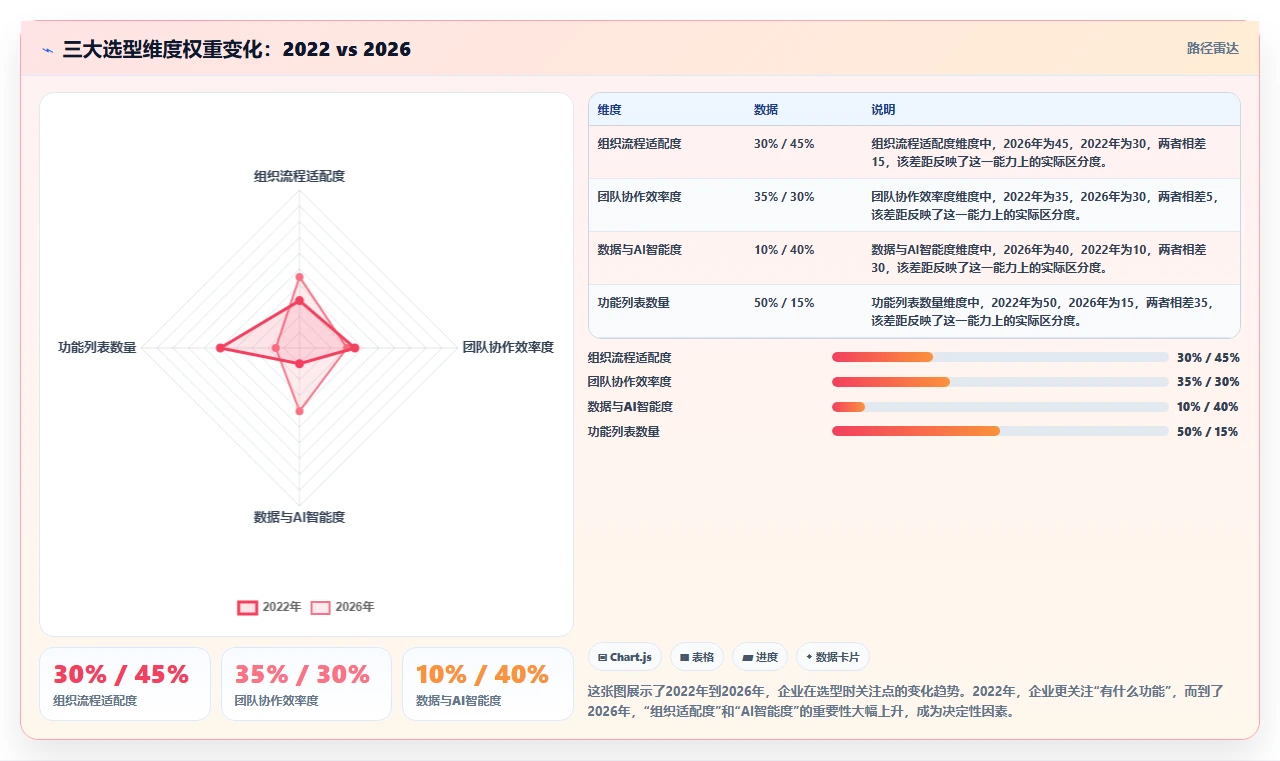Click the 维度 table column header
The height and width of the screenshot is (761, 1280).
609,110
